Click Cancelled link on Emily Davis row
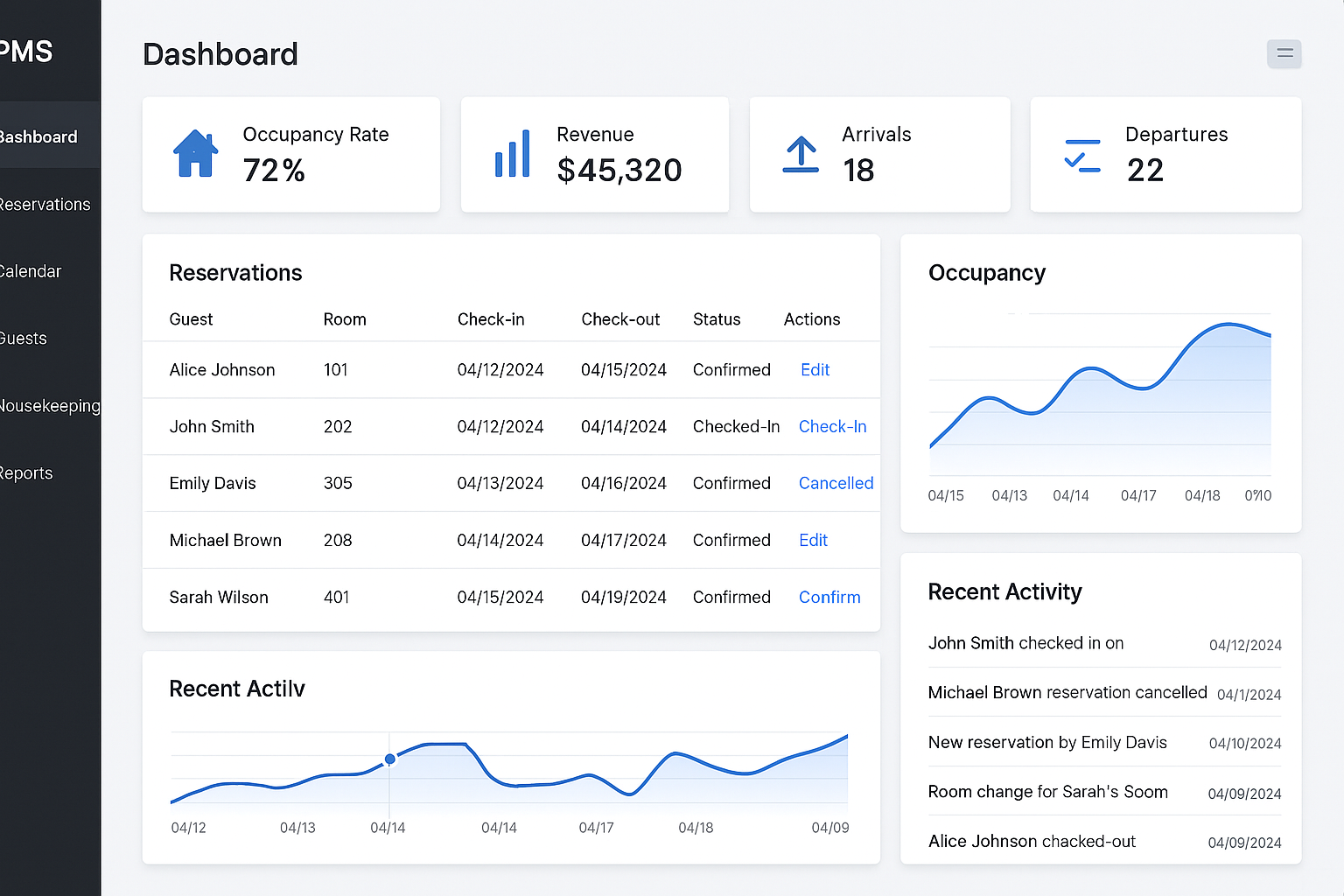Viewport: 1344px width, 896px height. point(836,484)
